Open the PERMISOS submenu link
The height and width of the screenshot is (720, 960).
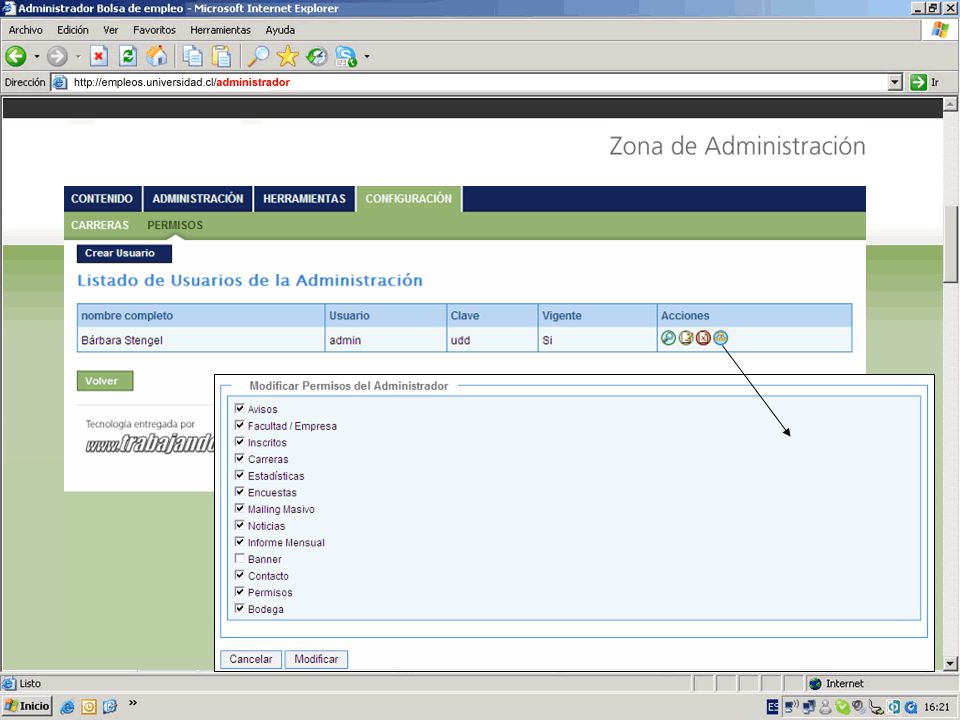(175, 225)
